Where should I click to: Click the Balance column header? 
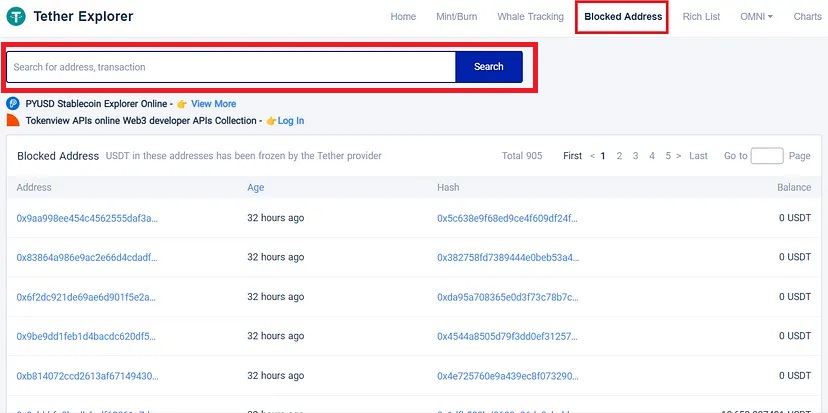tap(794, 187)
